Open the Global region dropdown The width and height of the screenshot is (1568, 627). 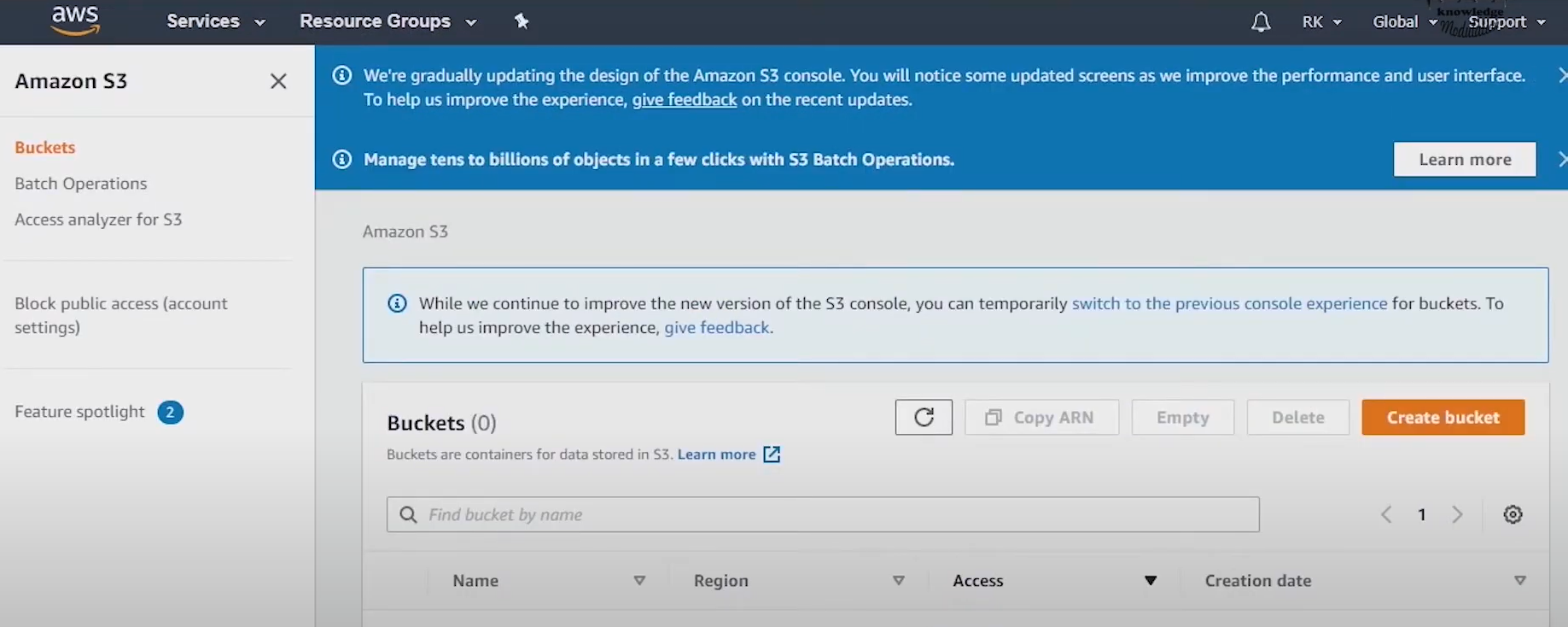pos(1404,22)
